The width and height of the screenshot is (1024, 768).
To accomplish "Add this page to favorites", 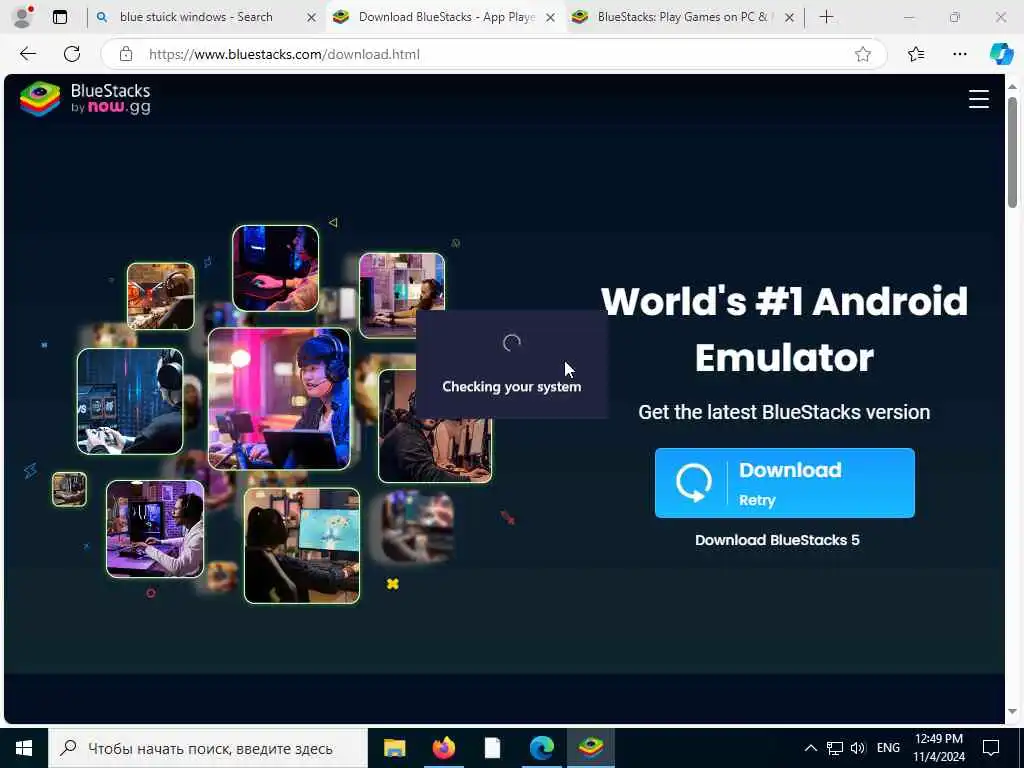I will coord(863,54).
